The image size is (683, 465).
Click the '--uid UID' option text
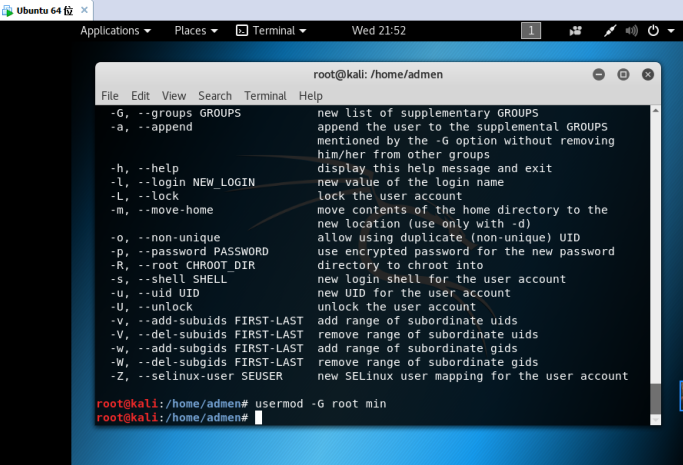[169, 293]
